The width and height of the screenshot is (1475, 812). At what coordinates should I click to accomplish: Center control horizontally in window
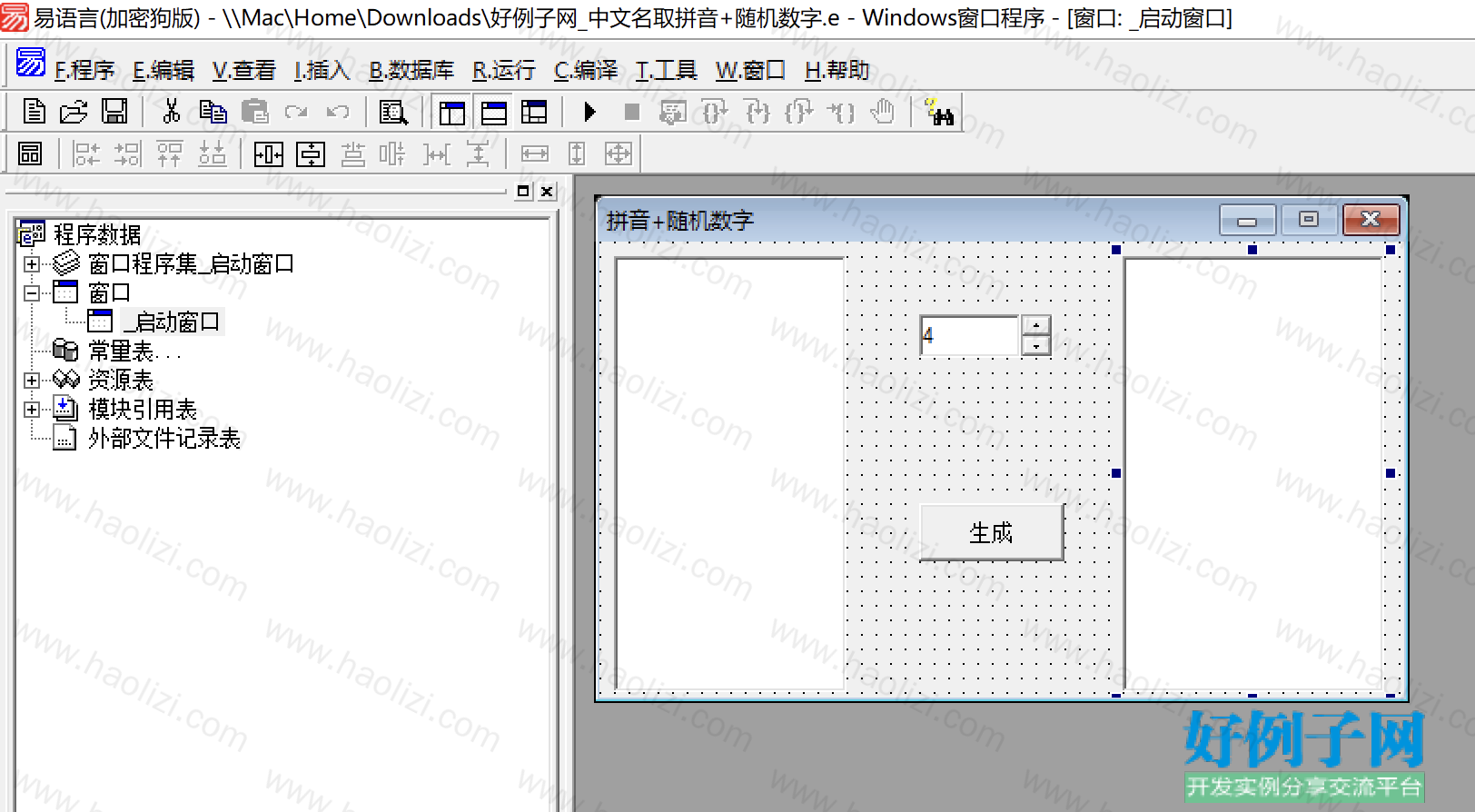pyautogui.click(x=269, y=153)
